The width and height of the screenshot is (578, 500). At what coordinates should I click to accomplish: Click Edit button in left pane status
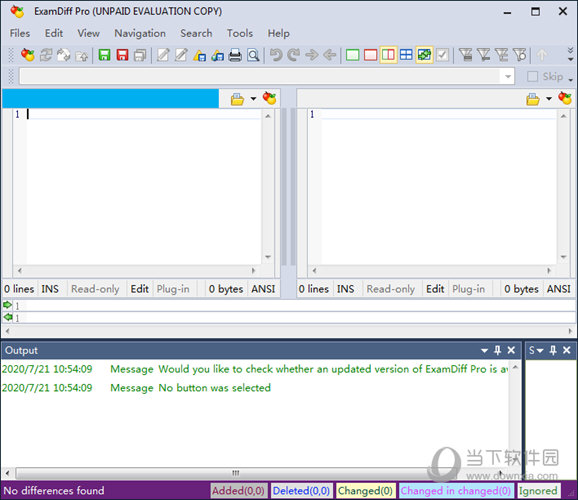coord(139,289)
